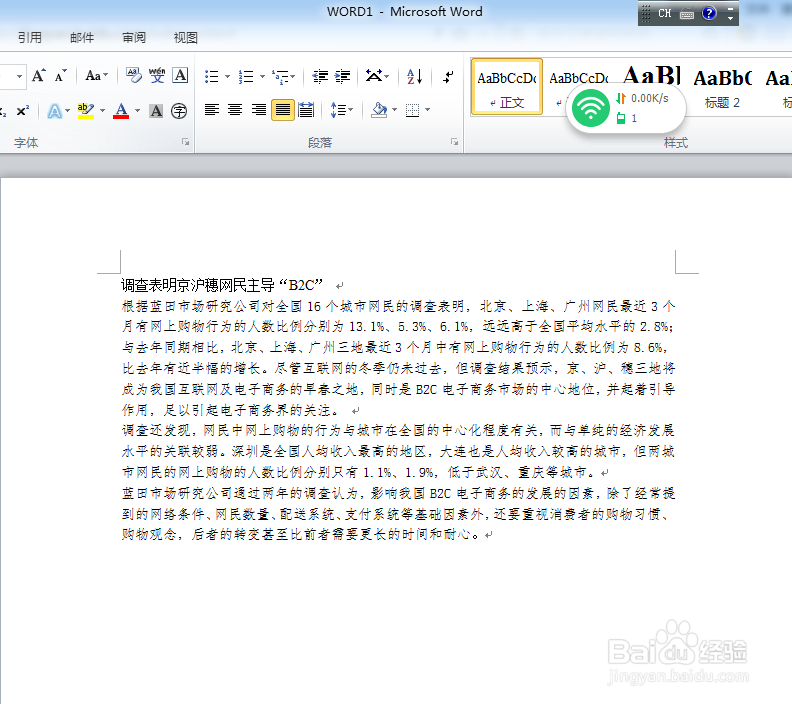Screen dimensions: 792x704
Task: Apply the large bold AaBl heading style
Action: point(652,75)
